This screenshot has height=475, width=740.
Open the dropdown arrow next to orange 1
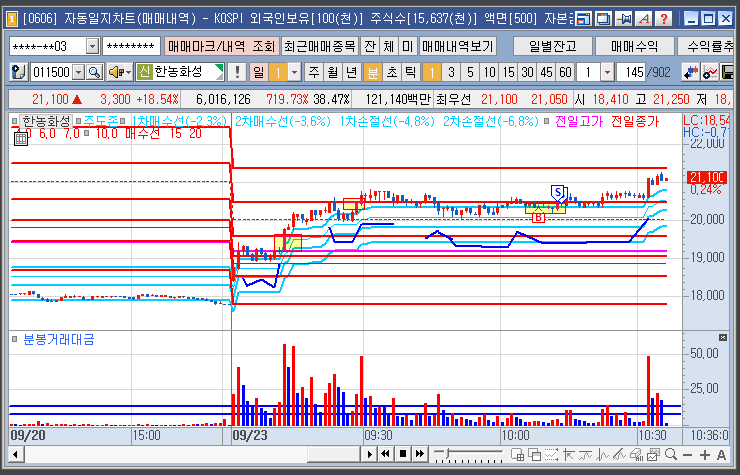coord(294,72)
